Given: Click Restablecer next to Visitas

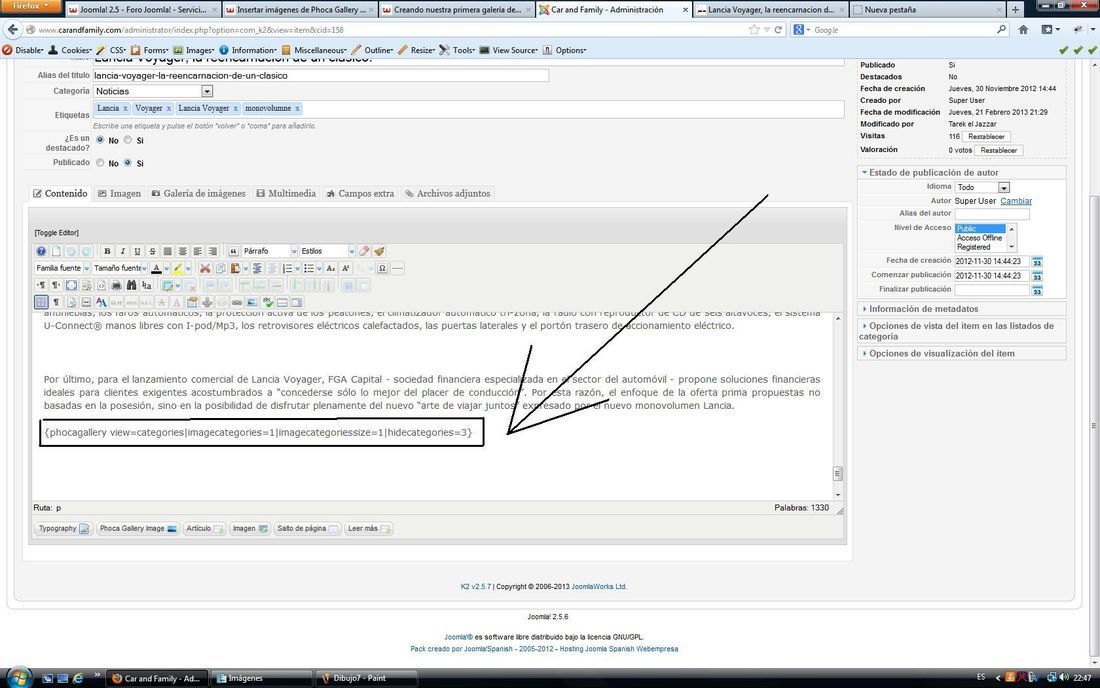Looking at the screenshot, I should coord(986,137).
